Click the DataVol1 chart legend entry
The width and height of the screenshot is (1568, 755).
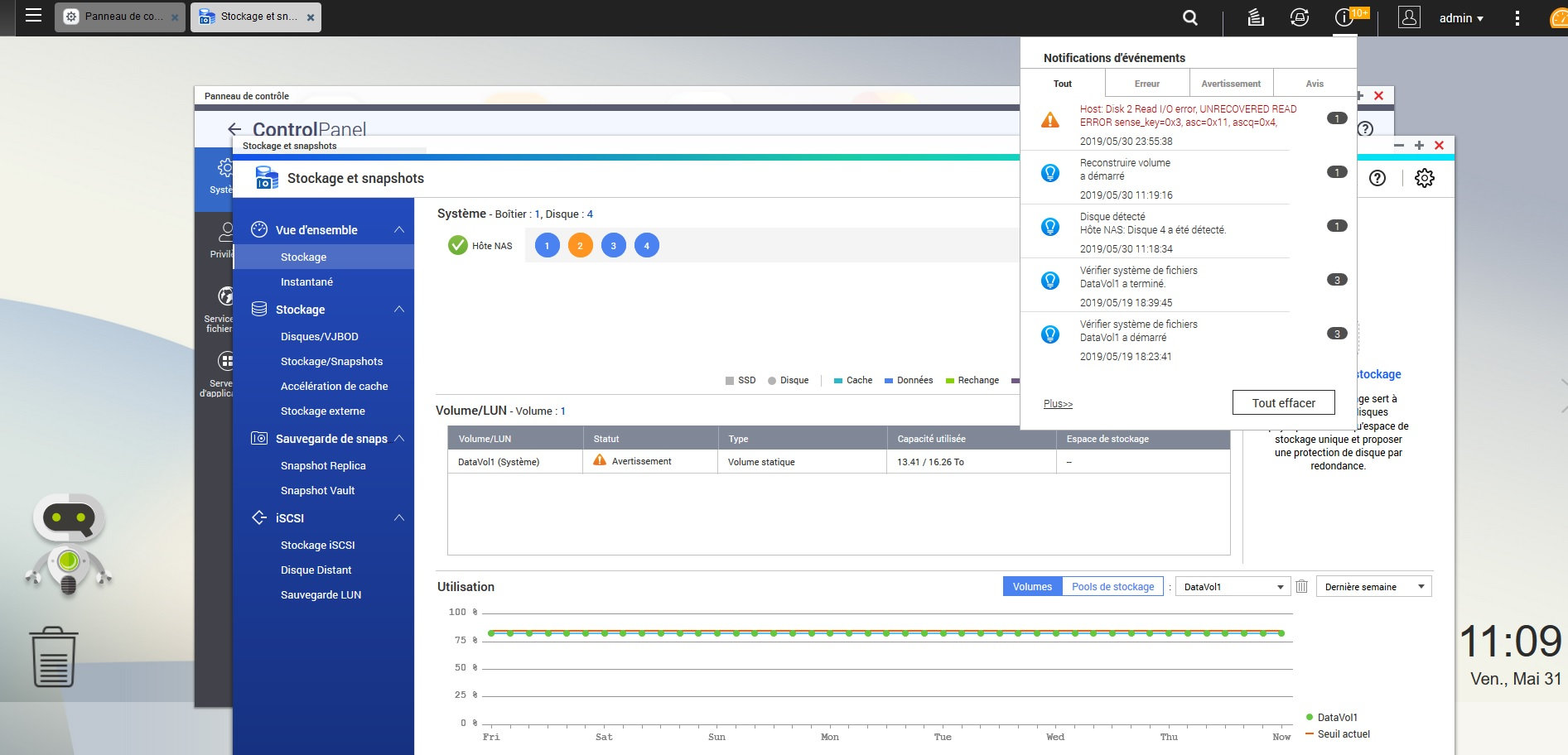[1331, 717]
